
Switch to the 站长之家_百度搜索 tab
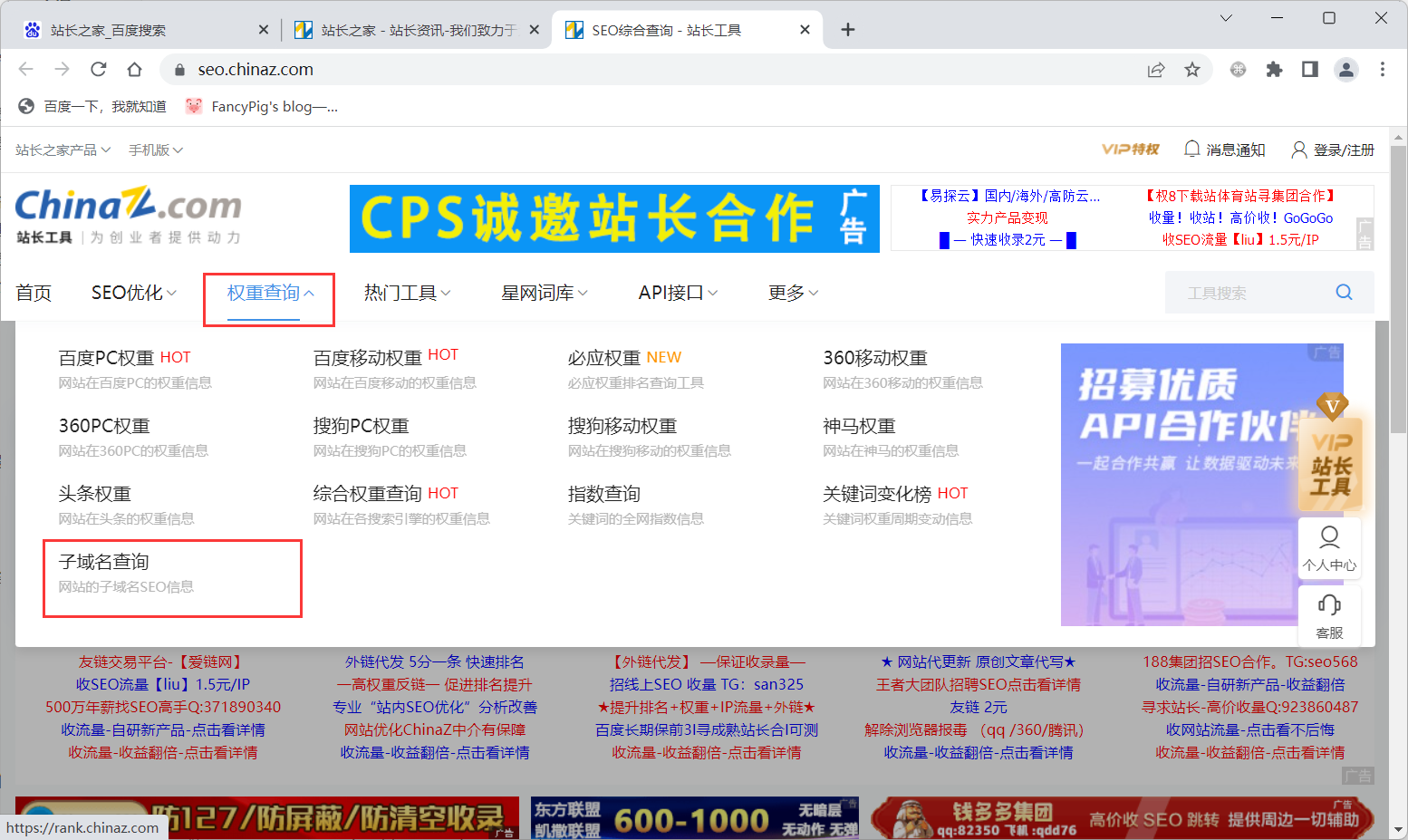point(136,30)
